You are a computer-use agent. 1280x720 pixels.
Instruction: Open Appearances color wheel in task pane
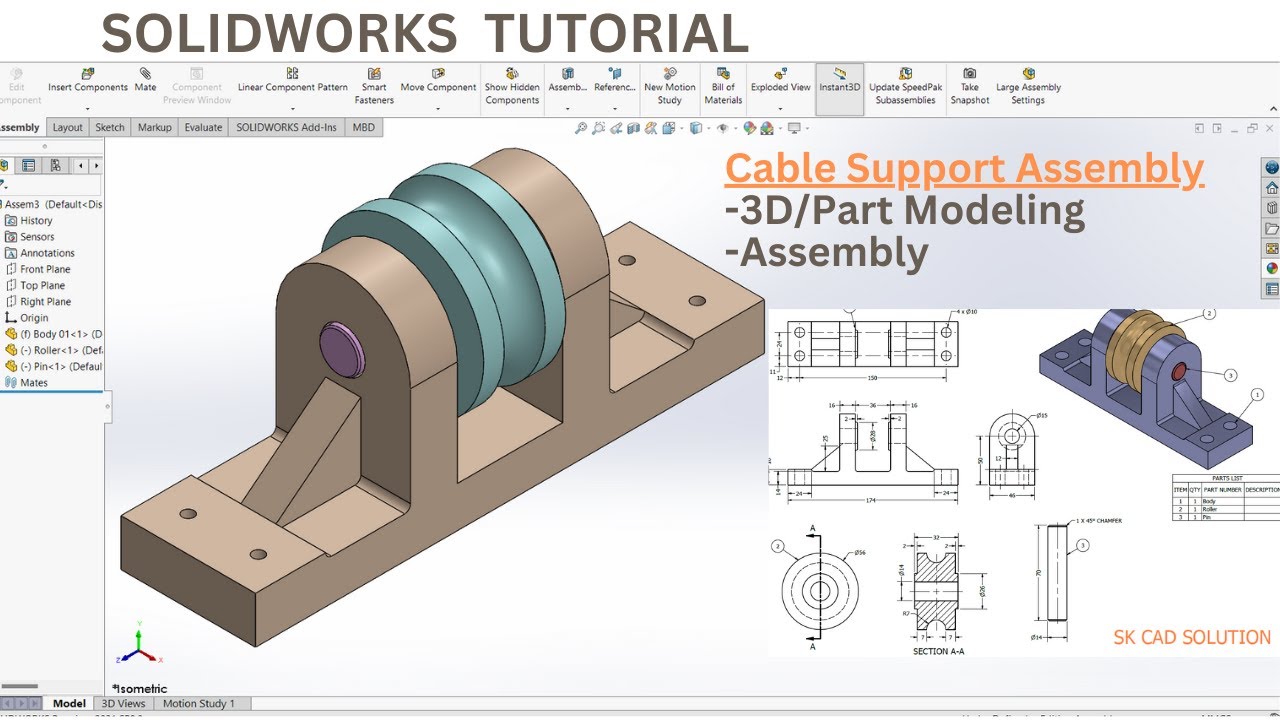[x=1272, y=268]
